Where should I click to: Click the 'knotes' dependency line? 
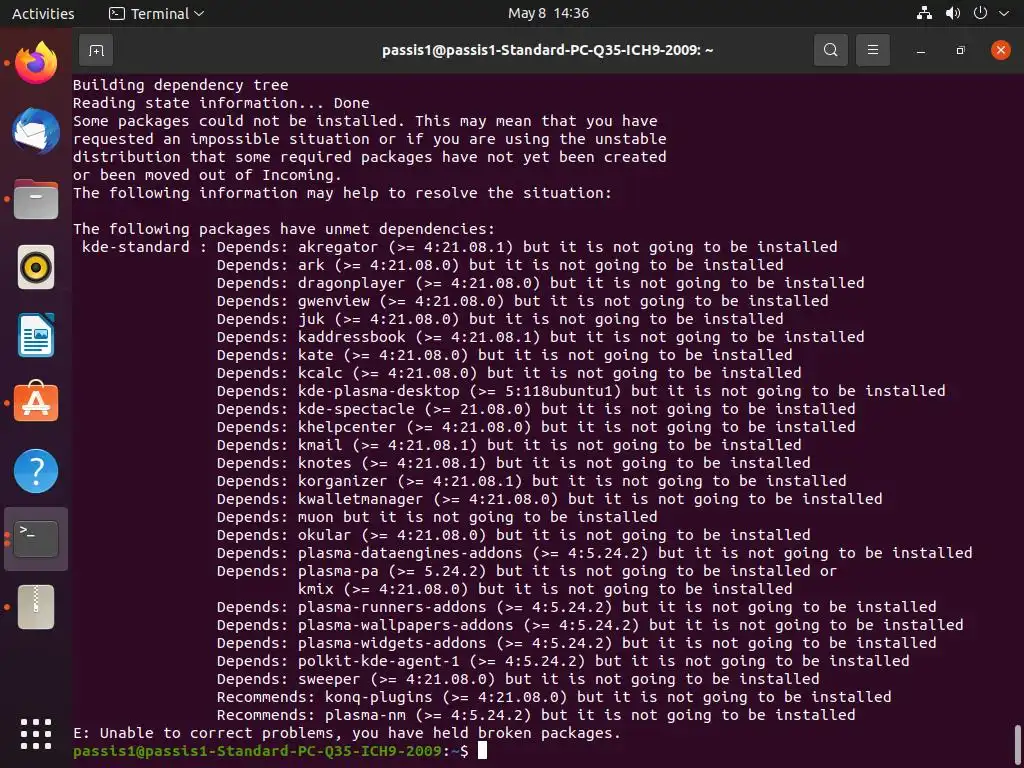coord(514,463)
